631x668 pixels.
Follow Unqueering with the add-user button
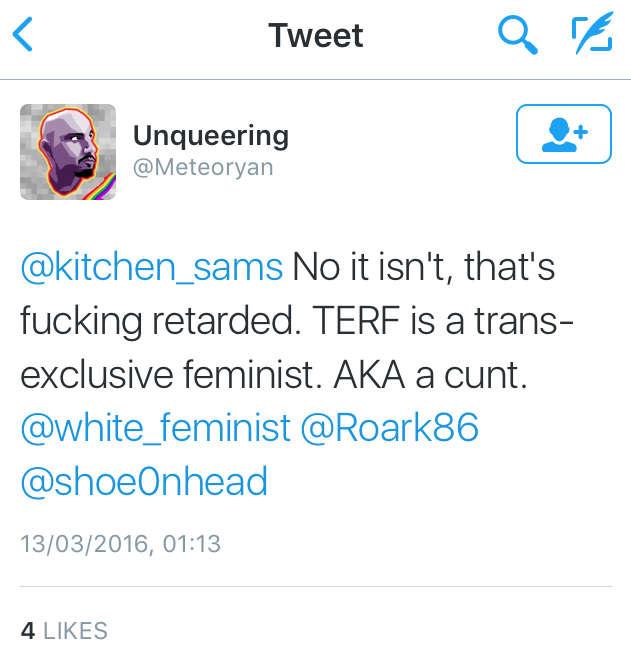[x=563, y=133]
